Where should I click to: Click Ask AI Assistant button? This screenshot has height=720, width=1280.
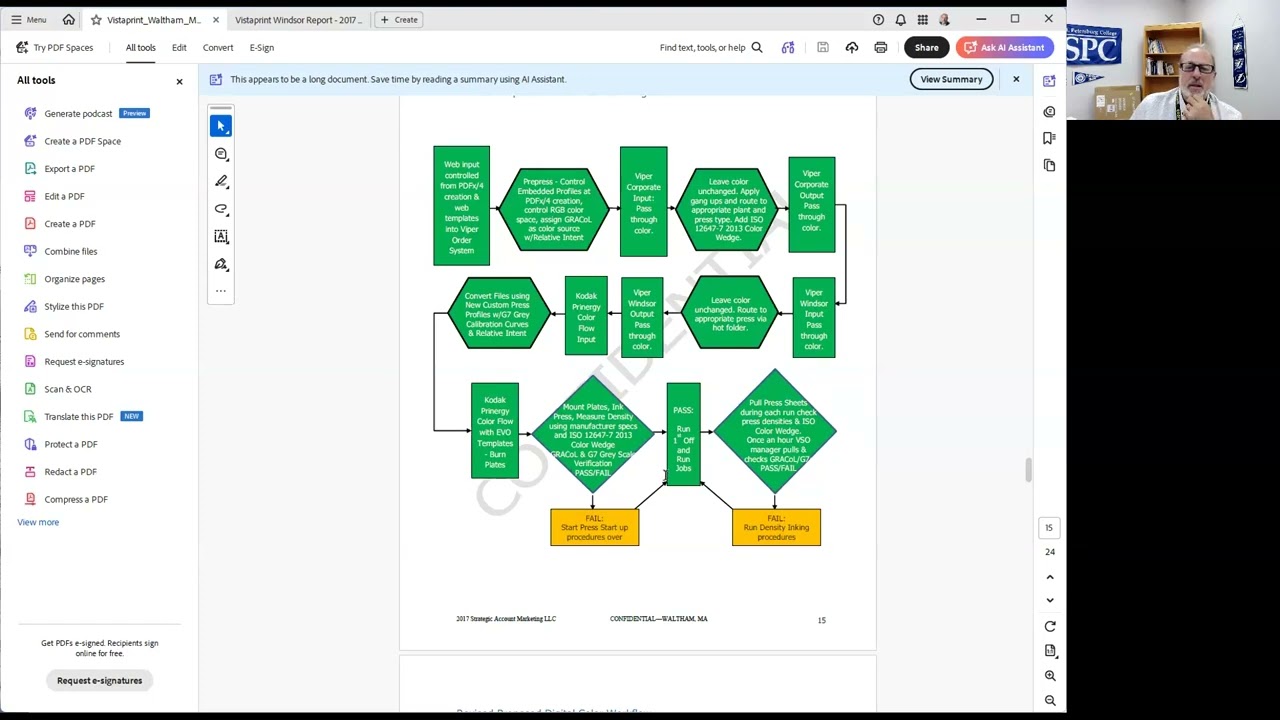tap(1004, 47)
